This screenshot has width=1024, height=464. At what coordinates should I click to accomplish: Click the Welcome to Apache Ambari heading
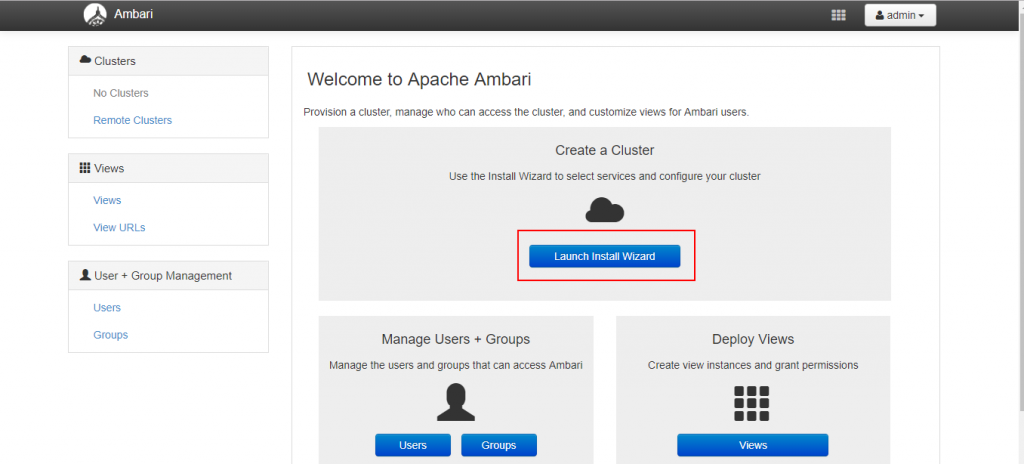pos(419,80)
